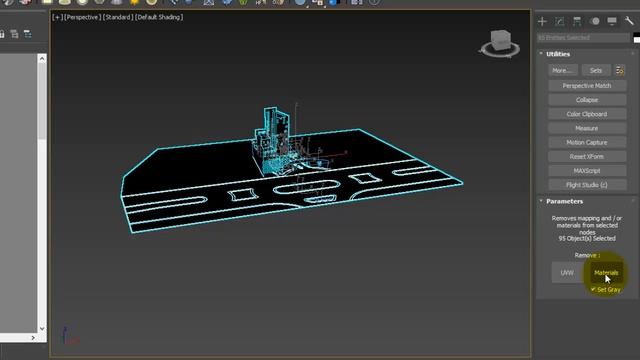640x360 pixels.
Task: Launch the Measure utility
Action: [x=587, y=128]
